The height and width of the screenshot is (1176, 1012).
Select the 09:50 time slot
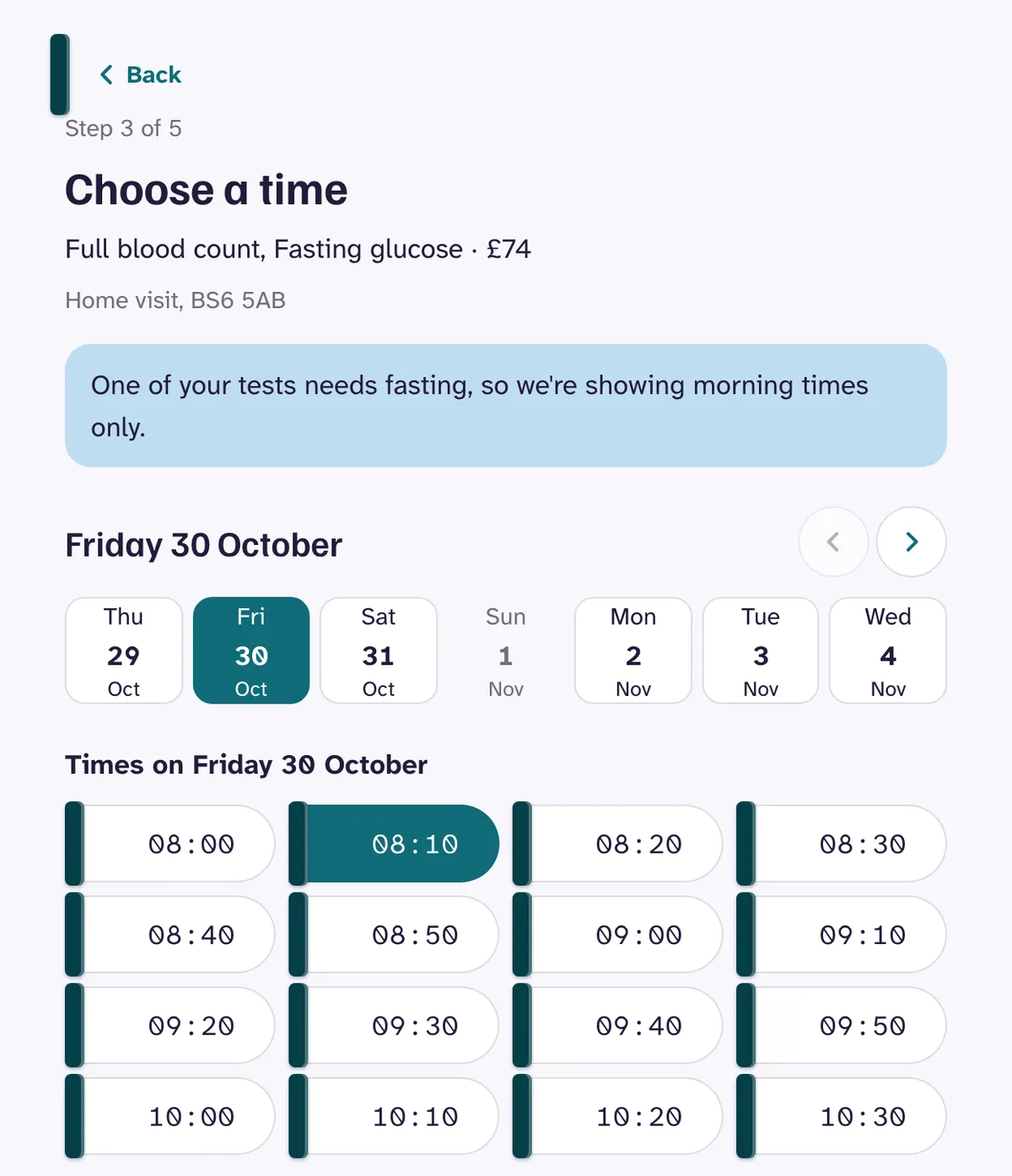pyautogui.click(x=842, y=1026)
